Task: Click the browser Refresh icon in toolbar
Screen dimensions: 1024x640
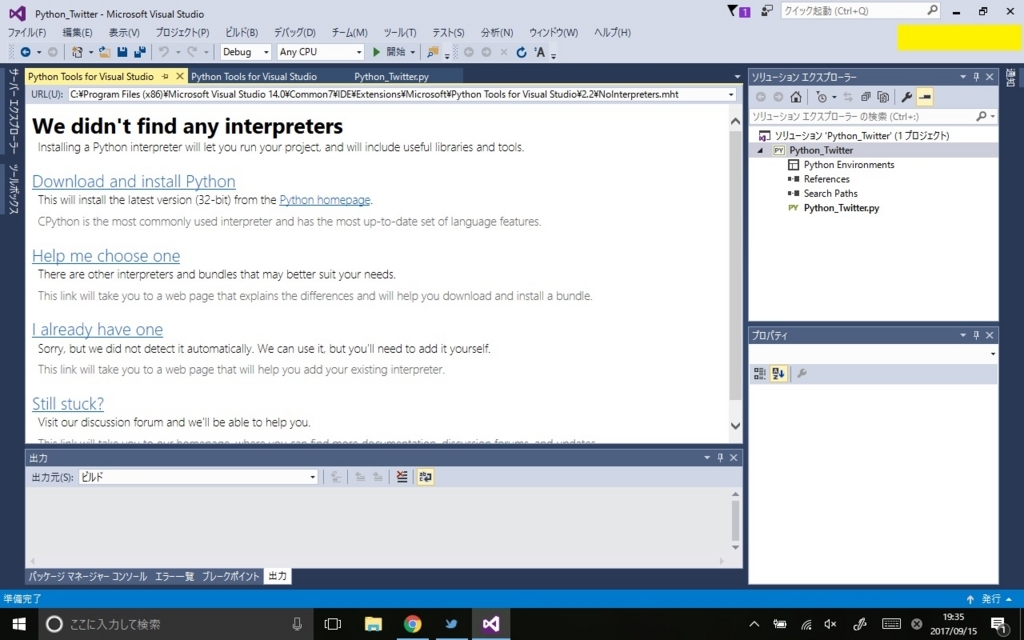Action: [x=521, y=52]
